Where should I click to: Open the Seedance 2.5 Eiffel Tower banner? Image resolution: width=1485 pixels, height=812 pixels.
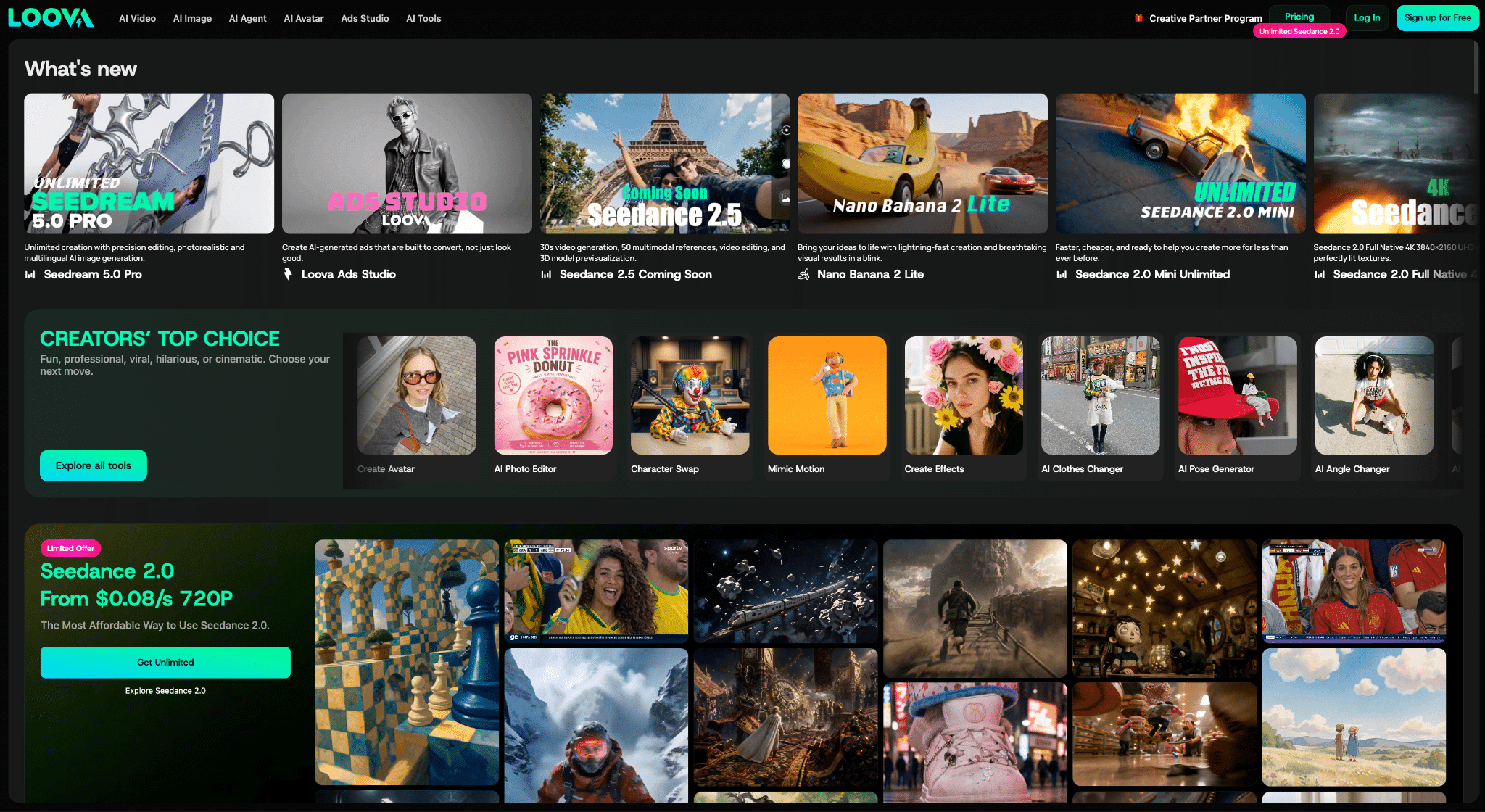[x=665, y=163]
